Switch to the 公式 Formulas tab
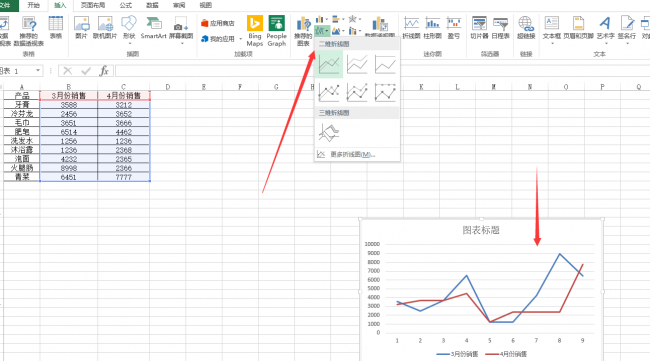This screenshot has height=361, width=650. pos(126,5)
